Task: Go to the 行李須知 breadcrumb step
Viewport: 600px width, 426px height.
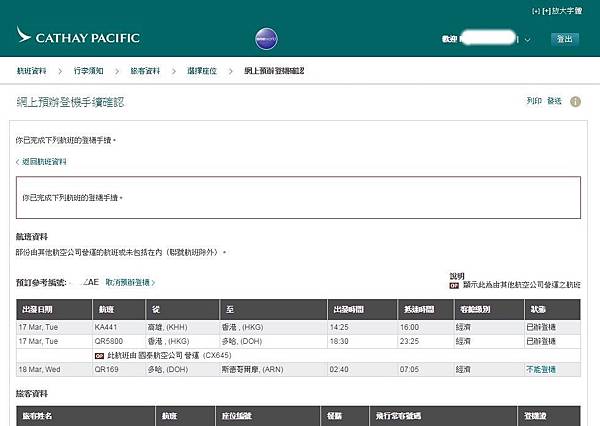Action: pos(88,71)
